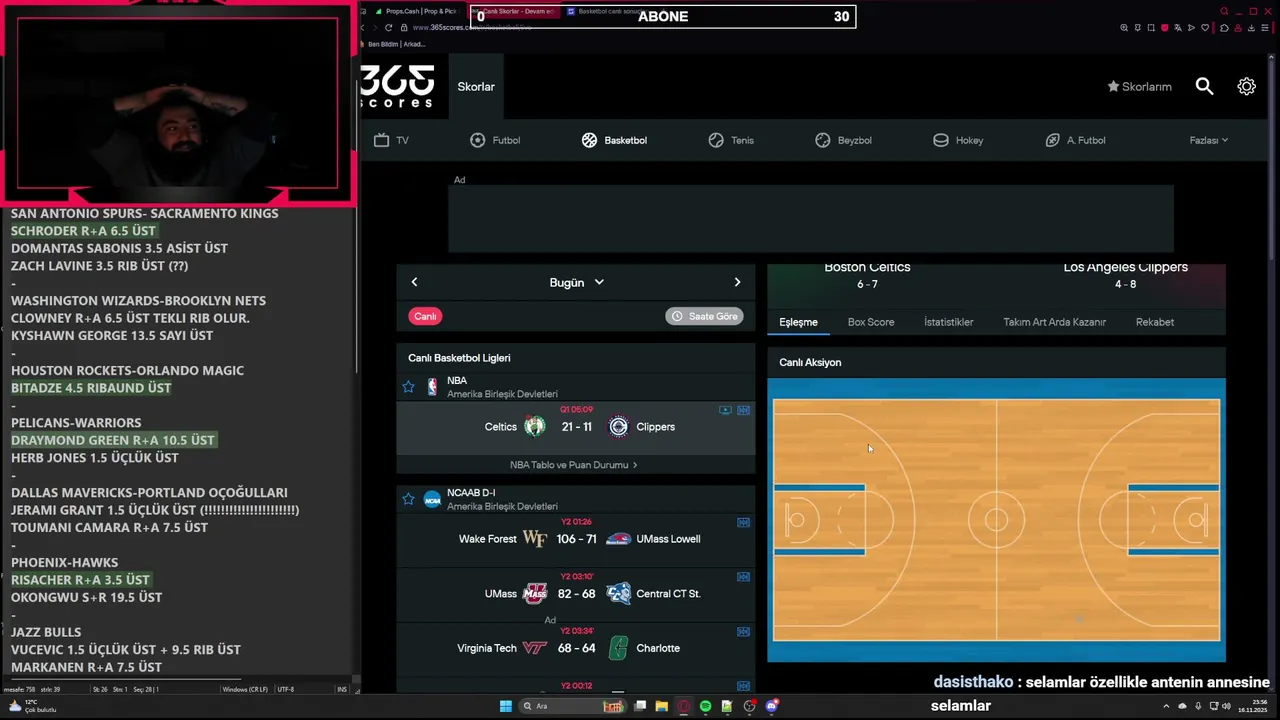Select the Tenis sport tab
The height and width of the screenshot is (720, 1280).
(x=731, y=140)
